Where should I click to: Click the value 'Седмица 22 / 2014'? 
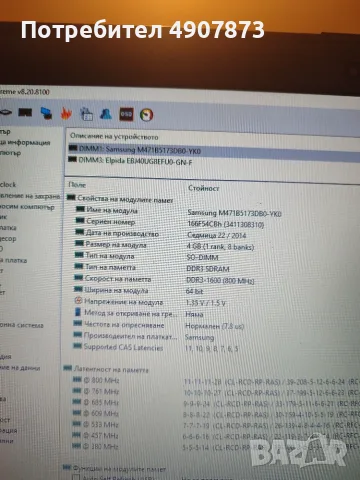click(217, 235)
